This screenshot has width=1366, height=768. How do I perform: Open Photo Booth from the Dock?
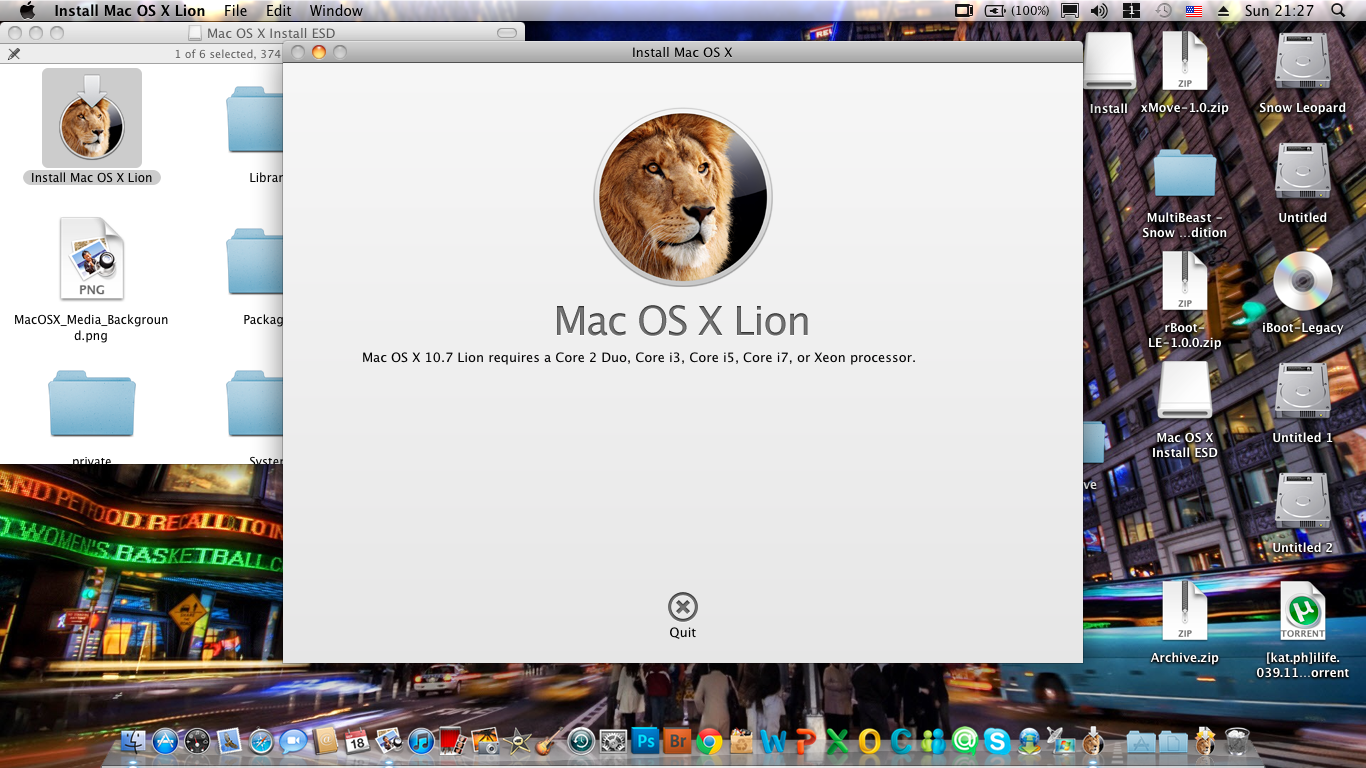pyautogui.click(x=453, y=741)
